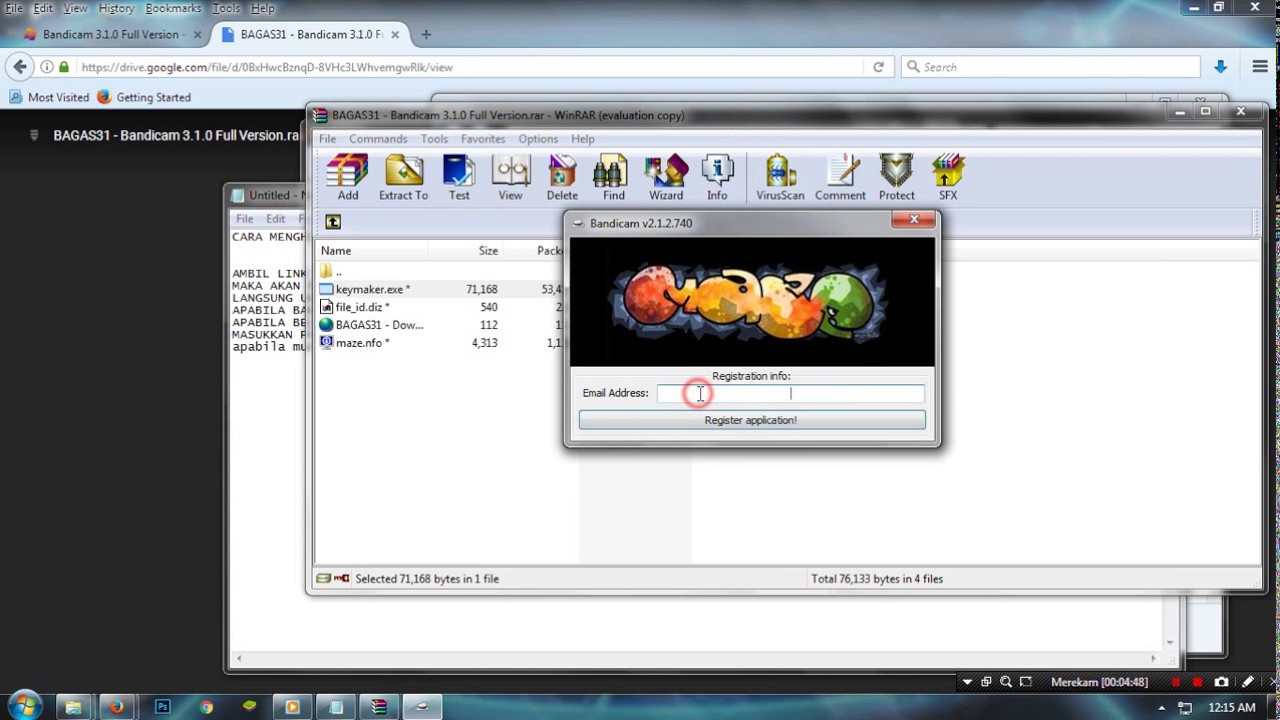Reload the current page
This screenshot has width=1280, height=720.
[x=878, y=67]
